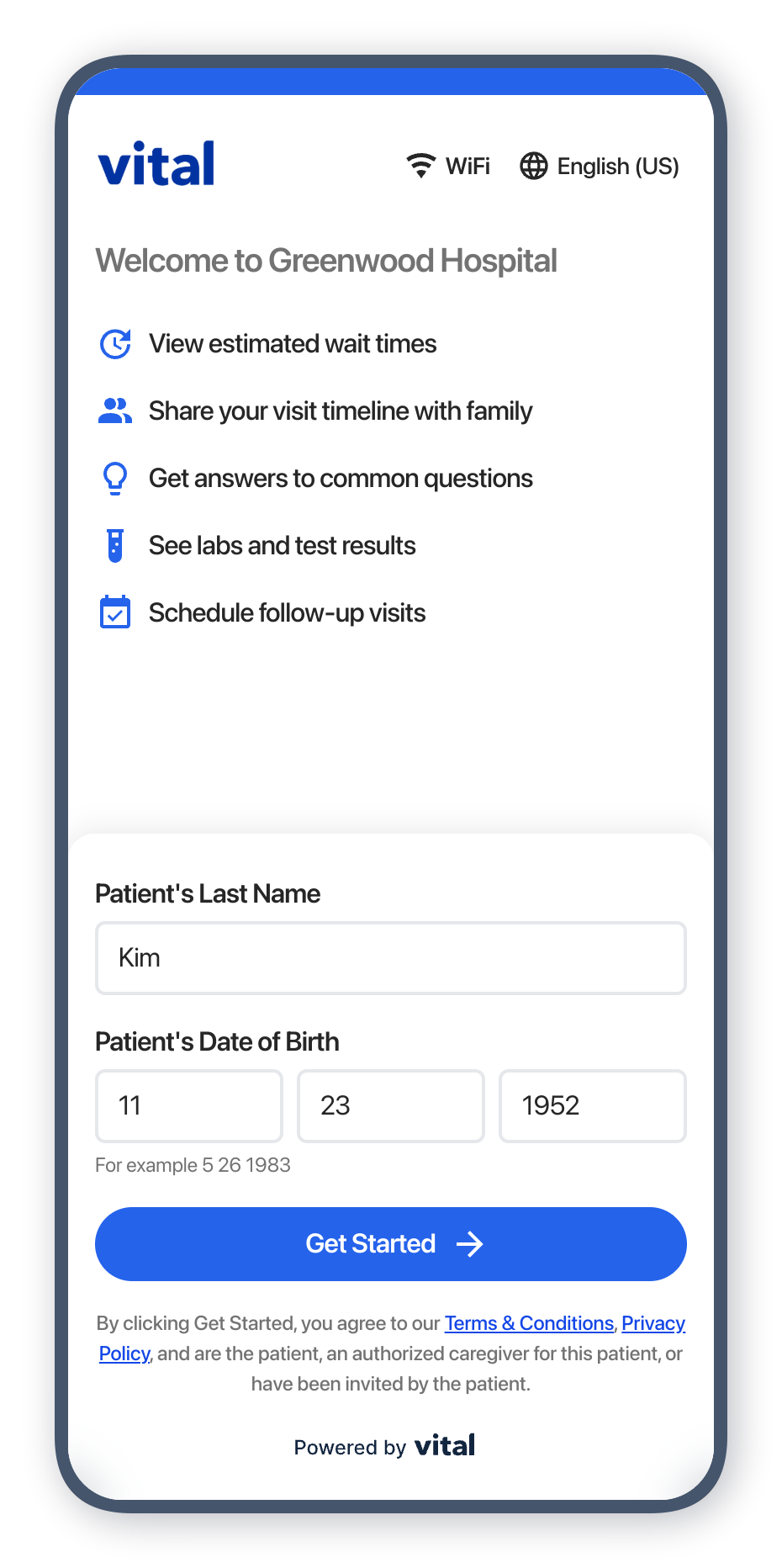Click the birth year field containing 1952

pos(593,1106)
